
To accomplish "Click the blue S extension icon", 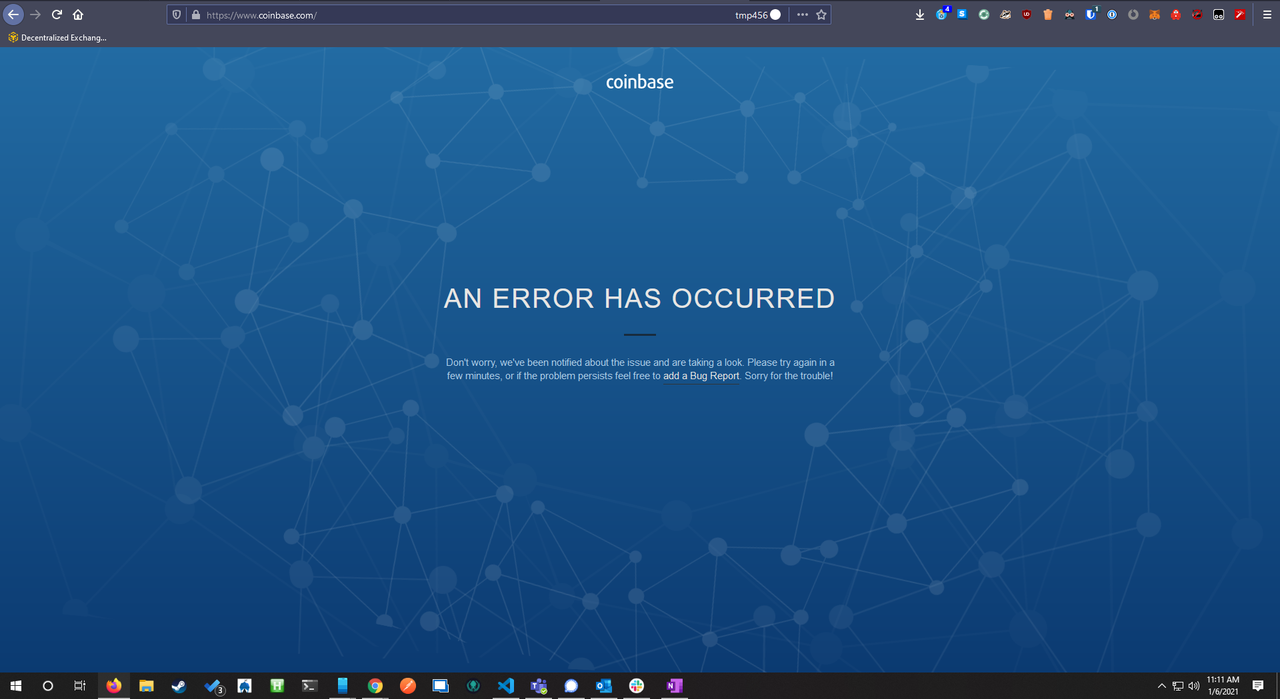I will (962, 14).
